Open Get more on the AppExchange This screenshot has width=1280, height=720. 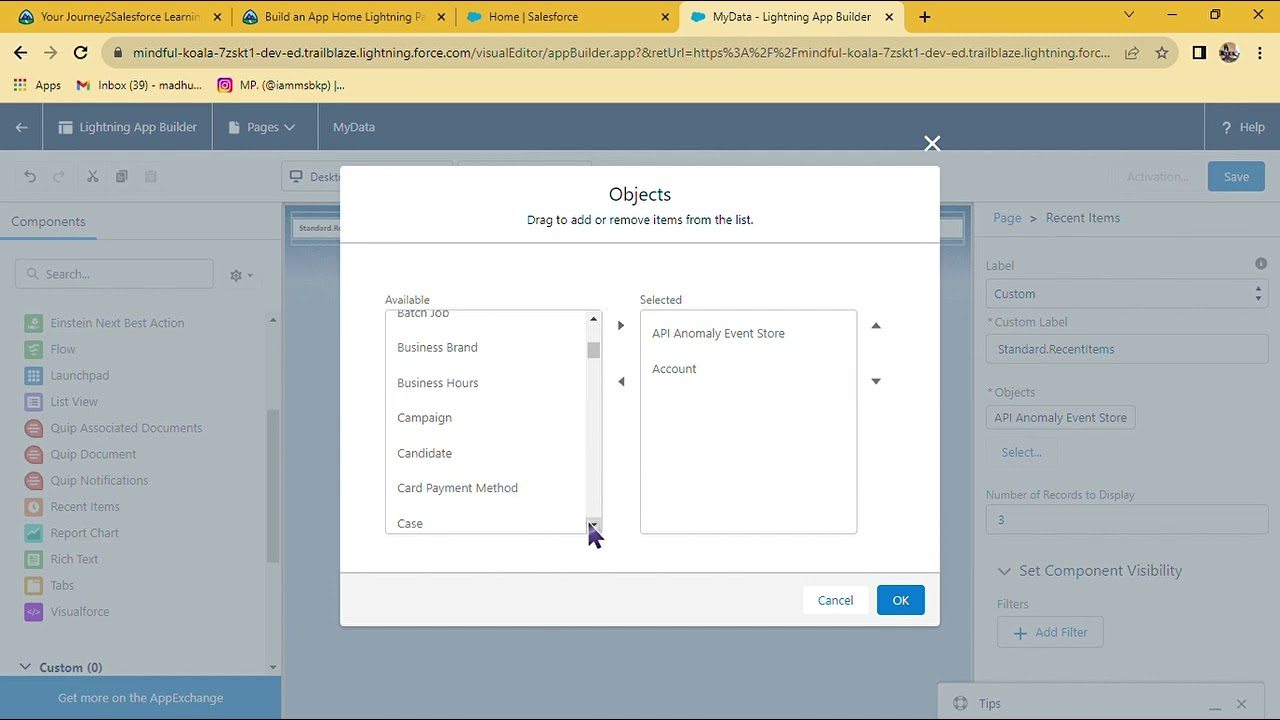click(140, 698)
